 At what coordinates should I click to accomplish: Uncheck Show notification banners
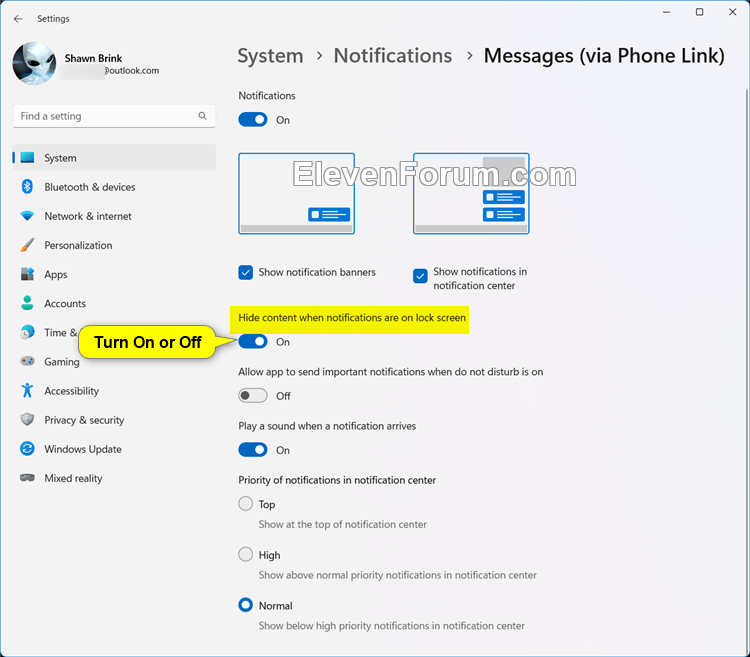click(x=245, y=272)
